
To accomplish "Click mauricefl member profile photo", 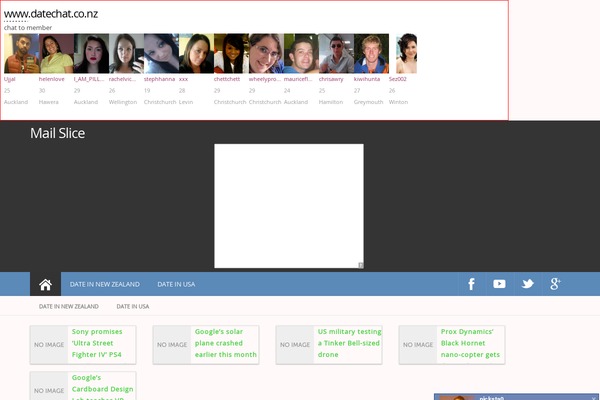I will (x=301, y=53).
